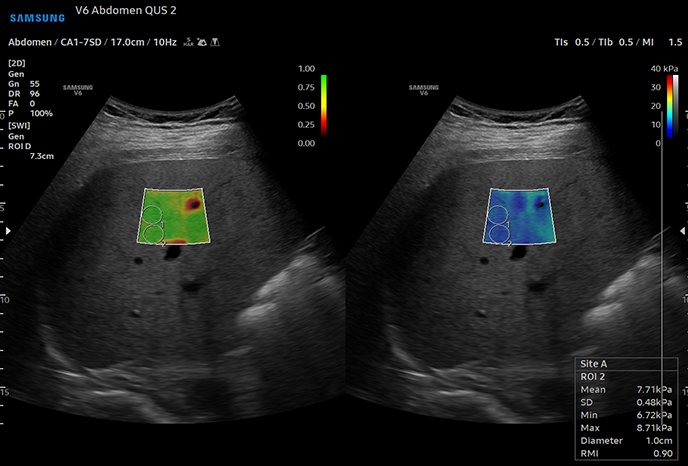Click the red low-reliability spot in the green map
688x466 pixels.
pyautogui.click(x=193, y=203)
